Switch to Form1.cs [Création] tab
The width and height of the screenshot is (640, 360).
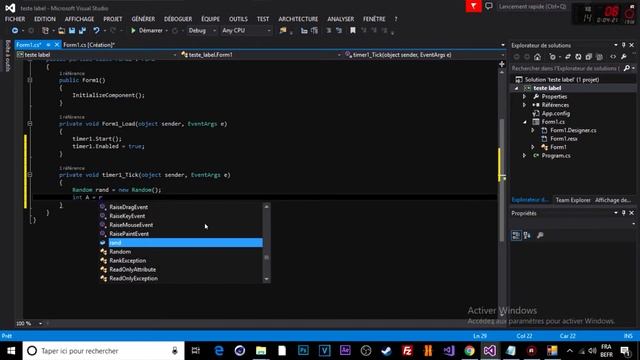coord(89,45)
